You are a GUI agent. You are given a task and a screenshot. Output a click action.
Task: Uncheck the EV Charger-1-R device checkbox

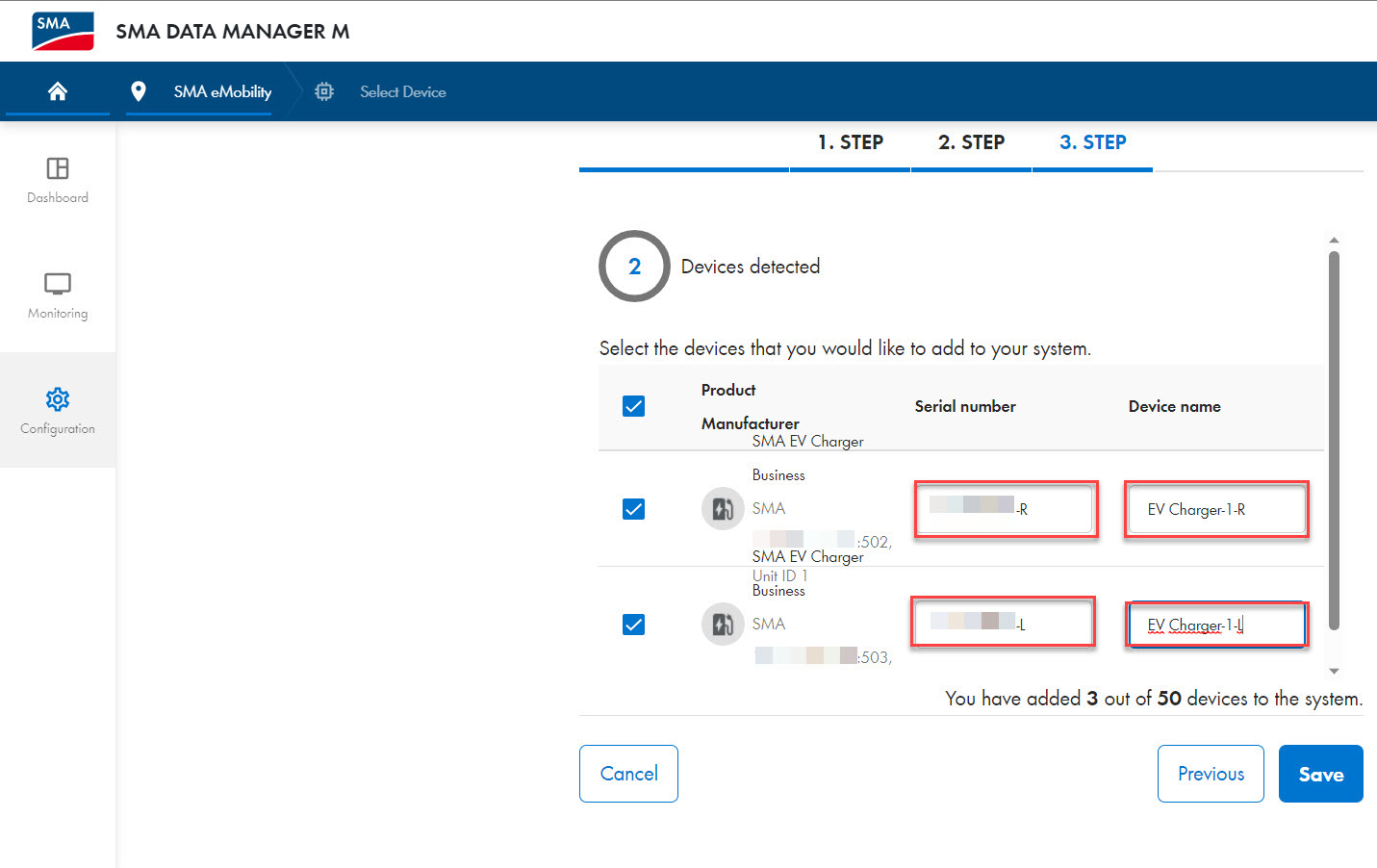click(x=633, y=509)
